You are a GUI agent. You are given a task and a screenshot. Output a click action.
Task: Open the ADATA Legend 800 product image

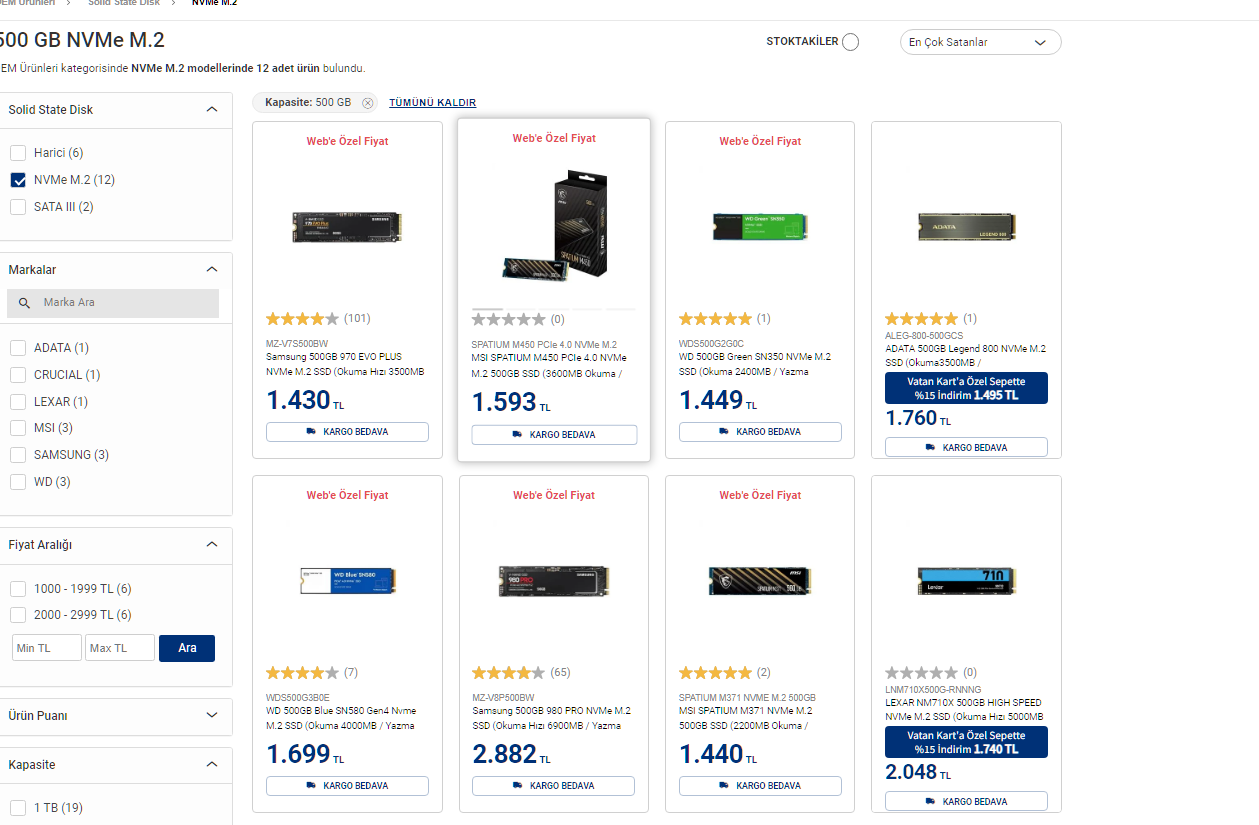pos(966,227)
